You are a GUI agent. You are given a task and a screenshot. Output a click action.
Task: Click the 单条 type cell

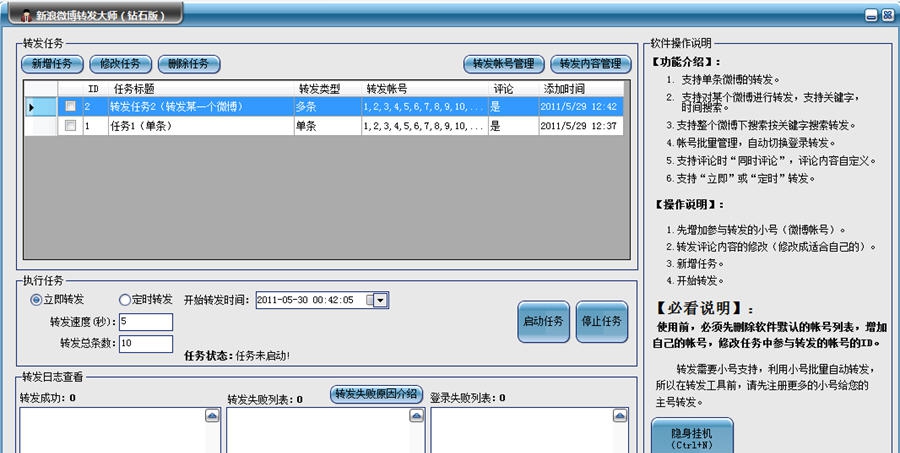click(x=328, y=126)
